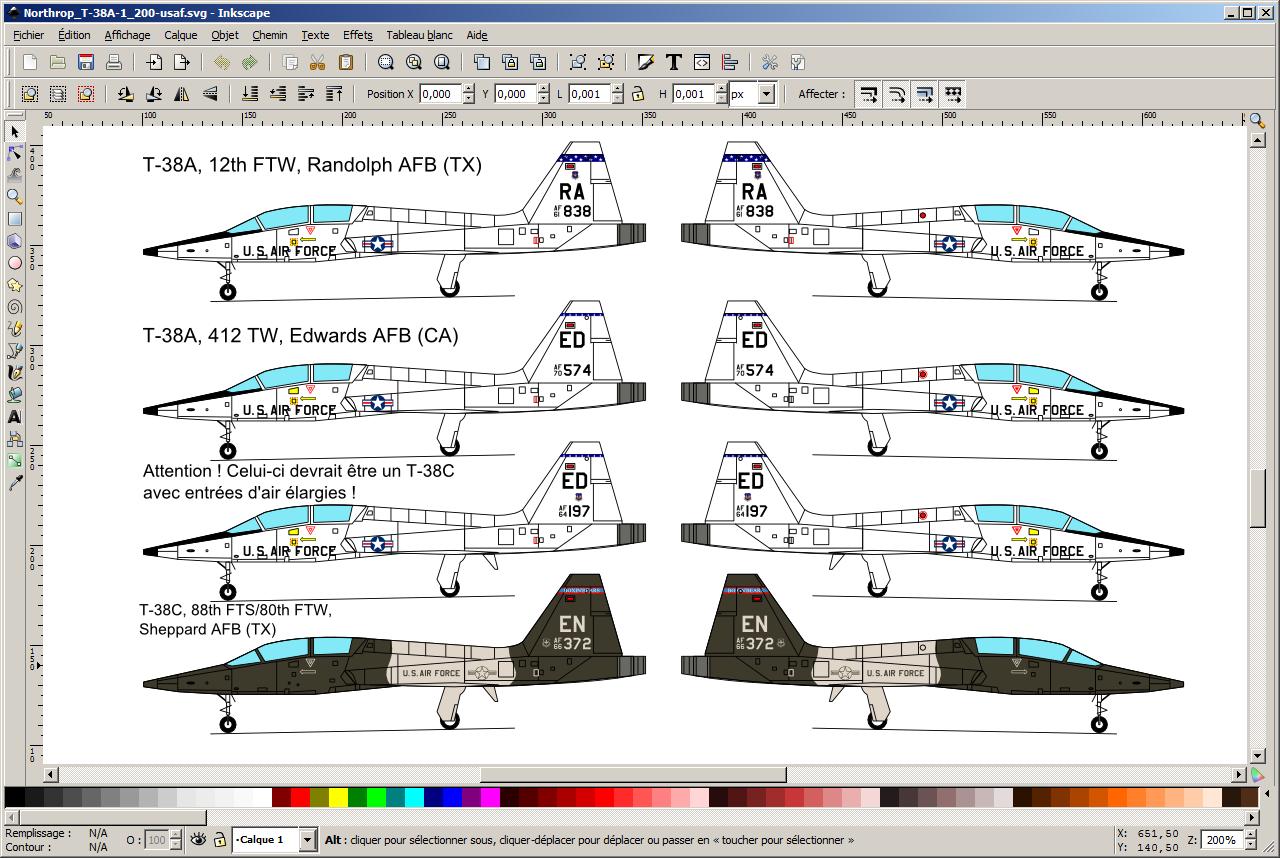Activate the eyedropper color picker tool
This screenshot has width=1280, height=858.
[15, 483]
